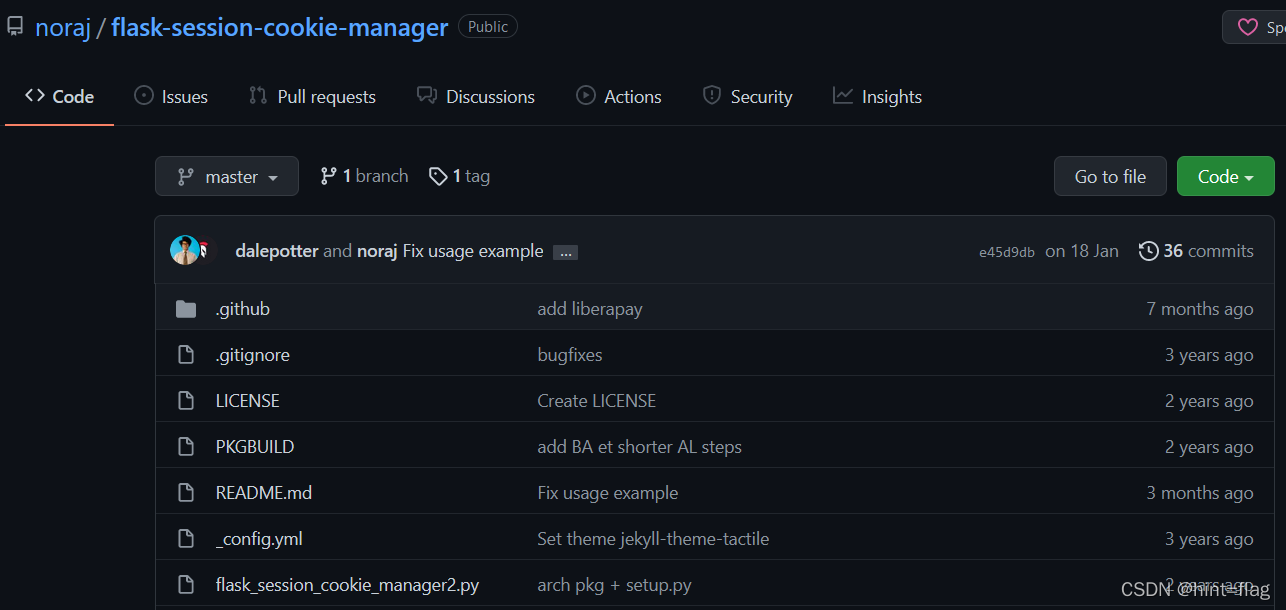
Task: Expand commit details ellipsis button
Action: coord(565,253)
